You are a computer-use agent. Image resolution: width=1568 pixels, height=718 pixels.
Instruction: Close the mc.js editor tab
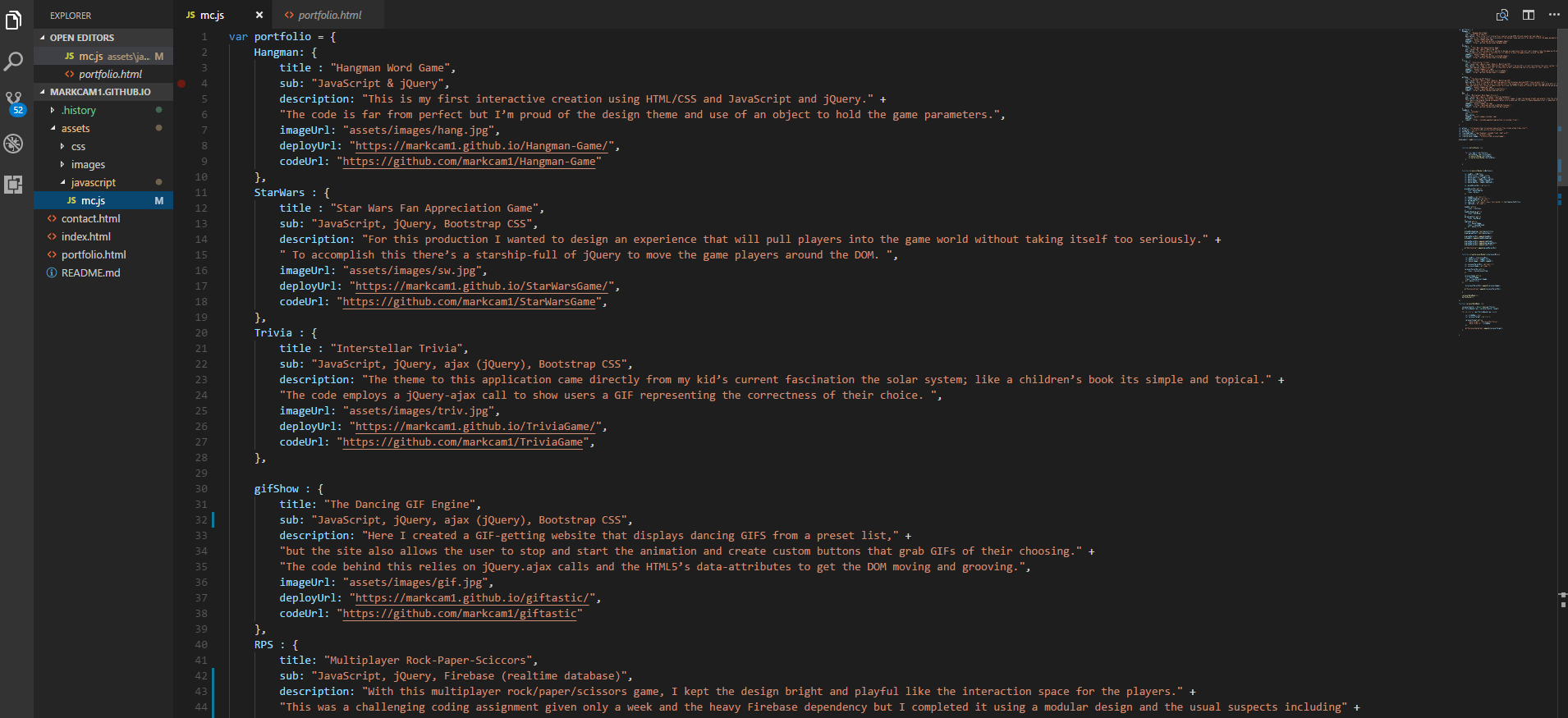[259, 15]
